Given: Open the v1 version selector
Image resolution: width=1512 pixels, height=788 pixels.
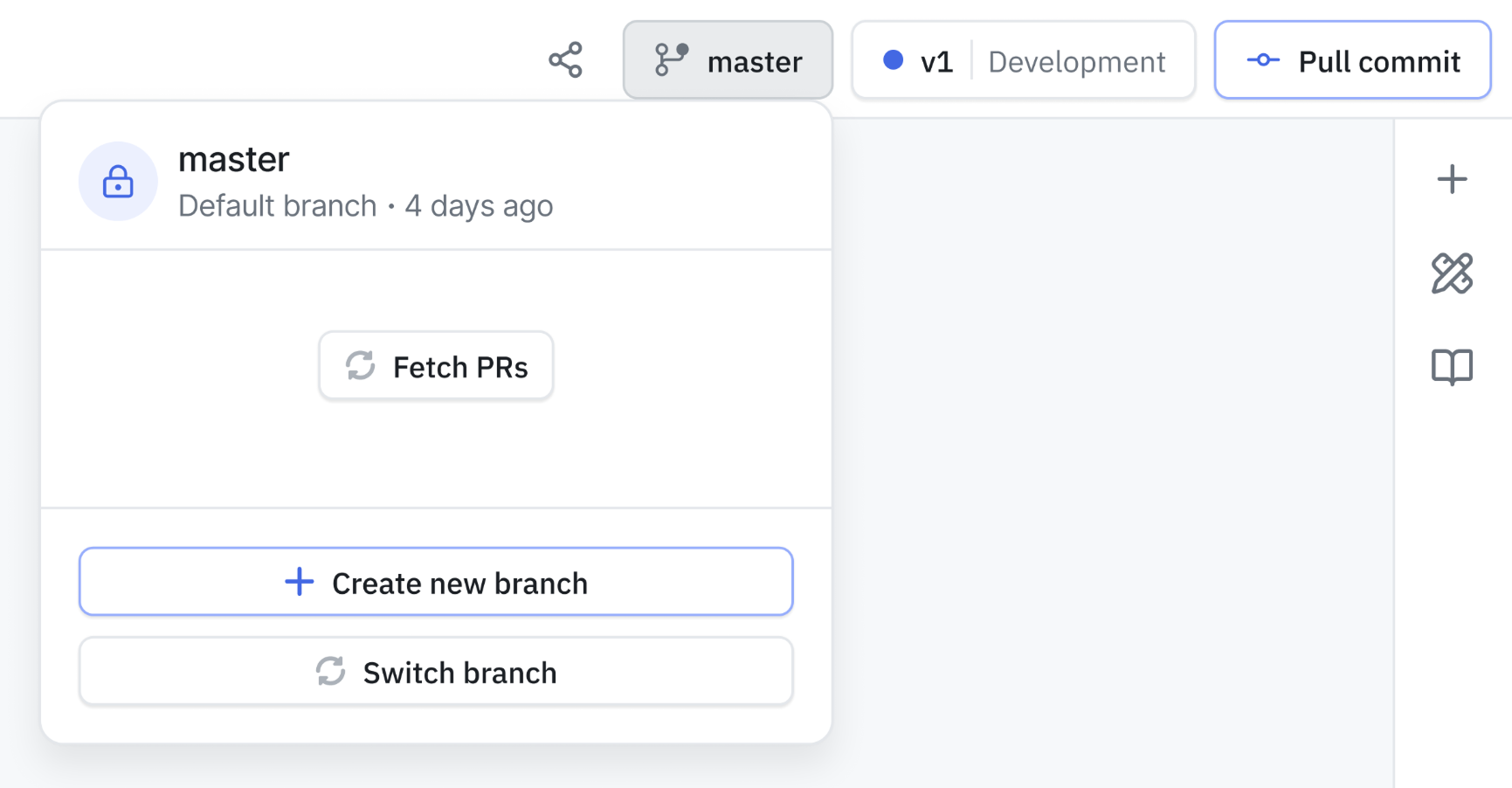Looking at the screenshot, I should click(x=936, y=61).
